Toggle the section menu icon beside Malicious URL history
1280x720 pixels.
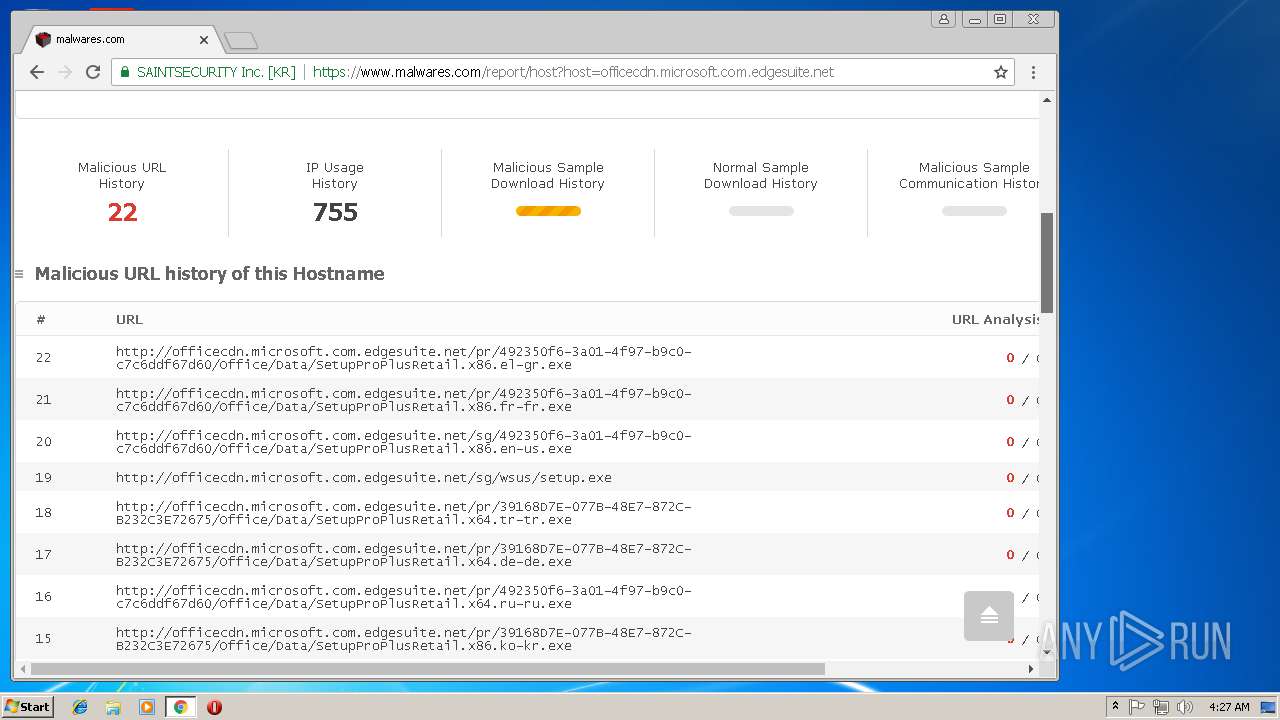(x=19, y=274)
